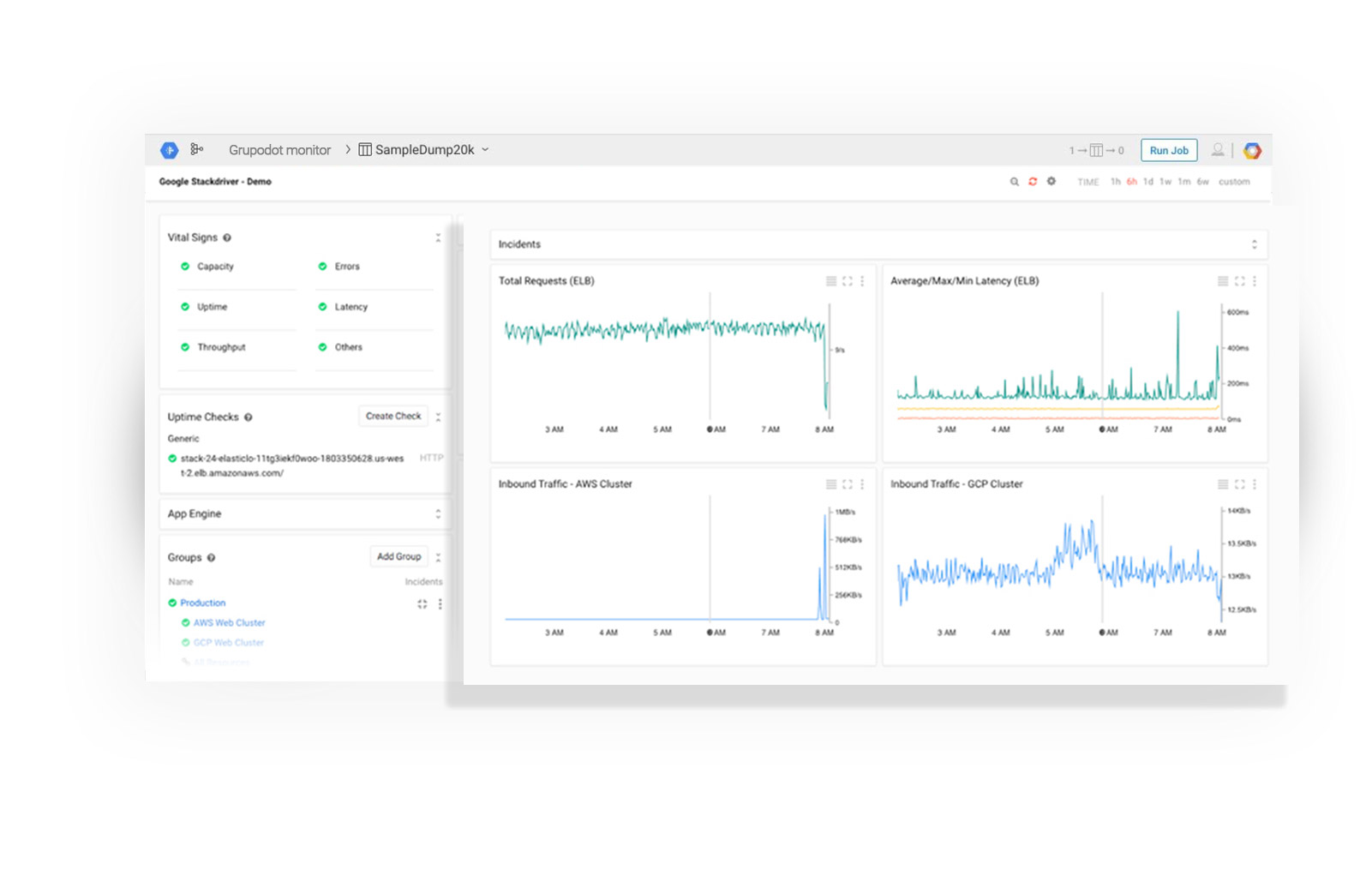This screenshot has height=894, width=1372.
Task: Expand the App Engine panel
Action: pyautogui.click(x=438, y=513)
